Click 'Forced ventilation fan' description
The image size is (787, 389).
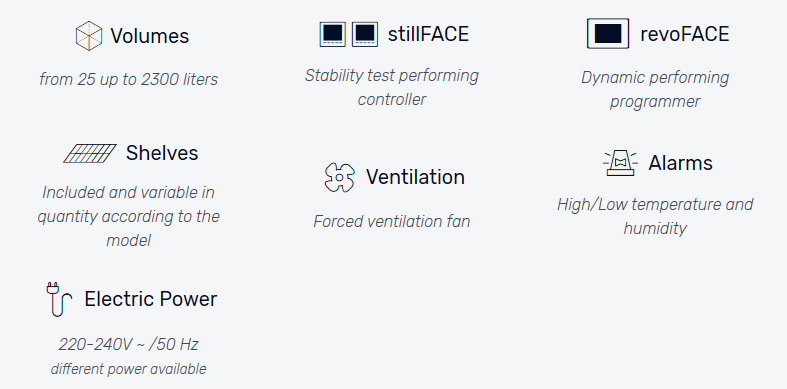[x=391, y=221]
